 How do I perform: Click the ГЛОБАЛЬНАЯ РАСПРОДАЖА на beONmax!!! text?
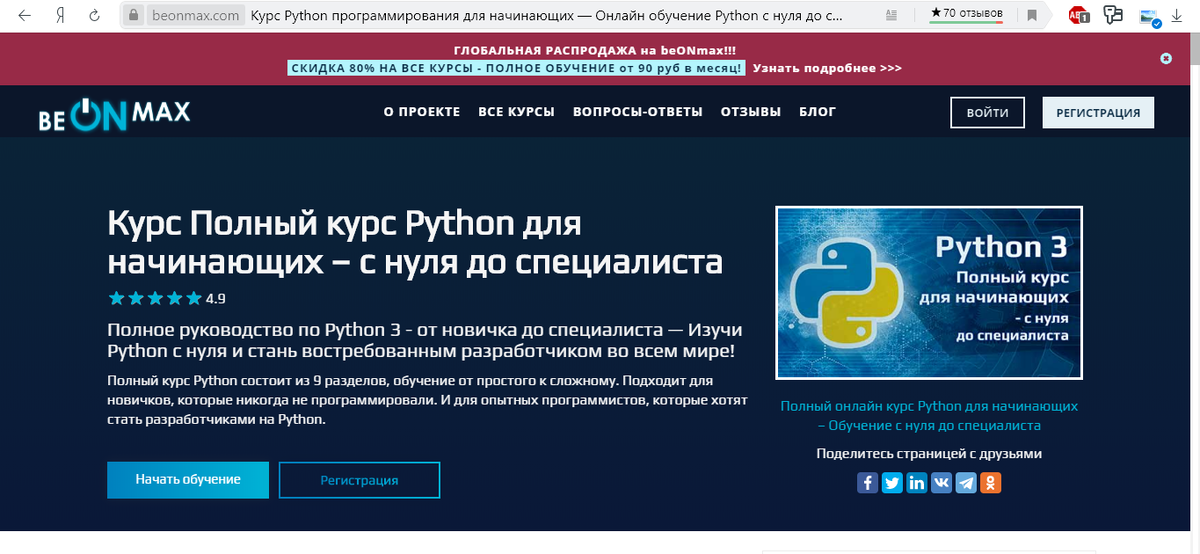(x=594, y=50)
